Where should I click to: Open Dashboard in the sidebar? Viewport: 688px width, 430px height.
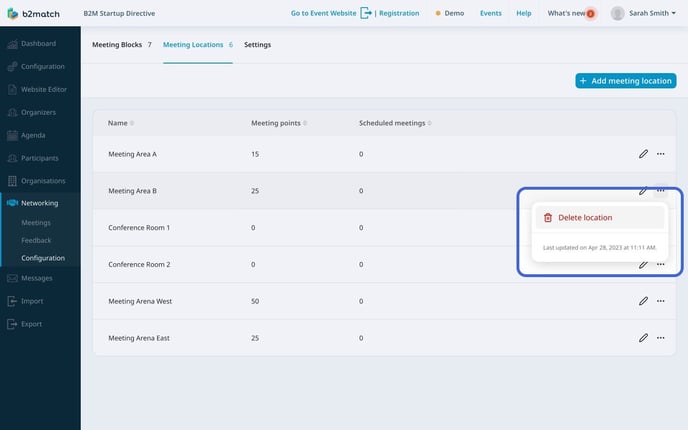pos(38,43)
